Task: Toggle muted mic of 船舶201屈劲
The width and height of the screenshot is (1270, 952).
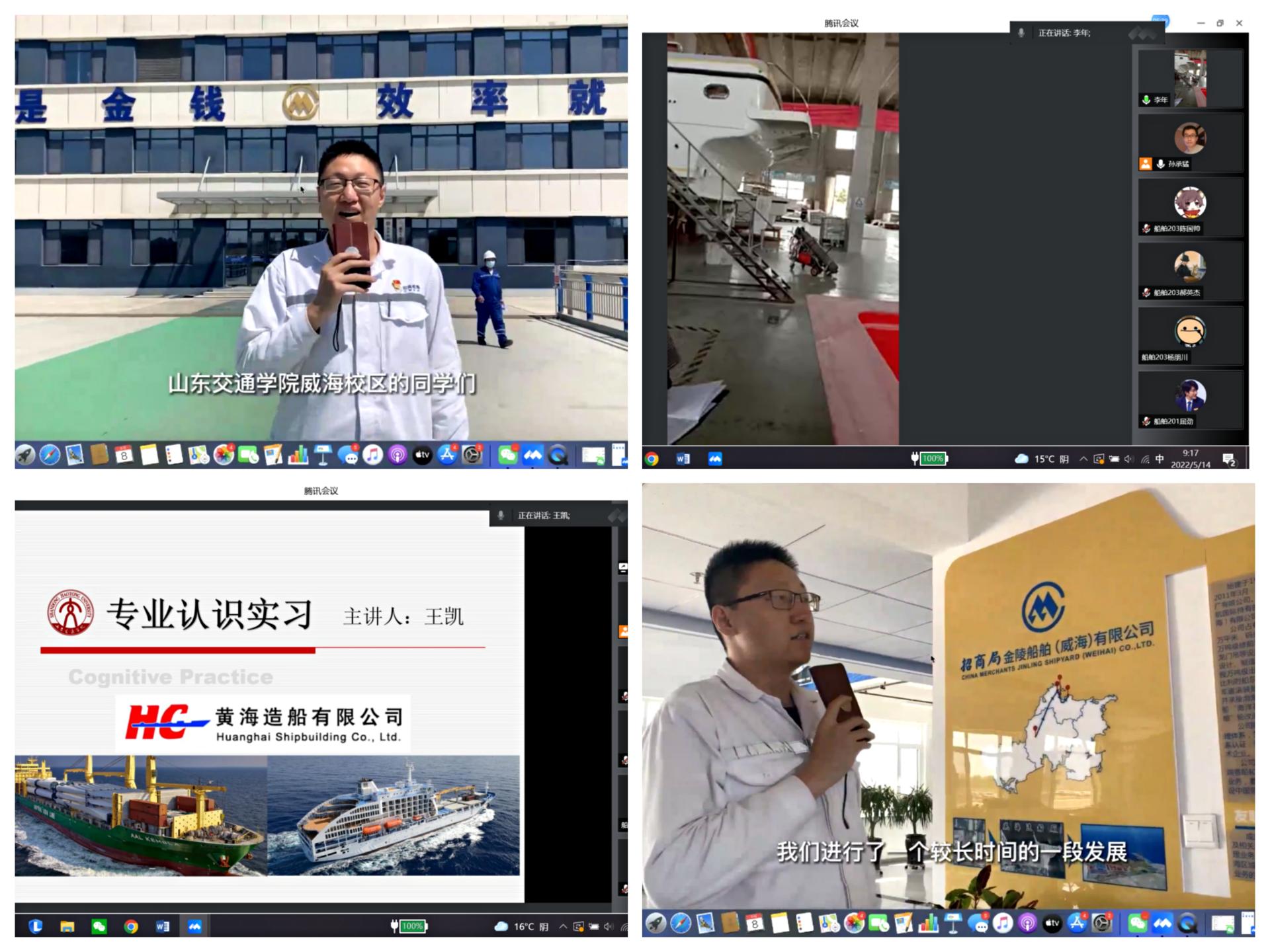Action: point(1146,421)
